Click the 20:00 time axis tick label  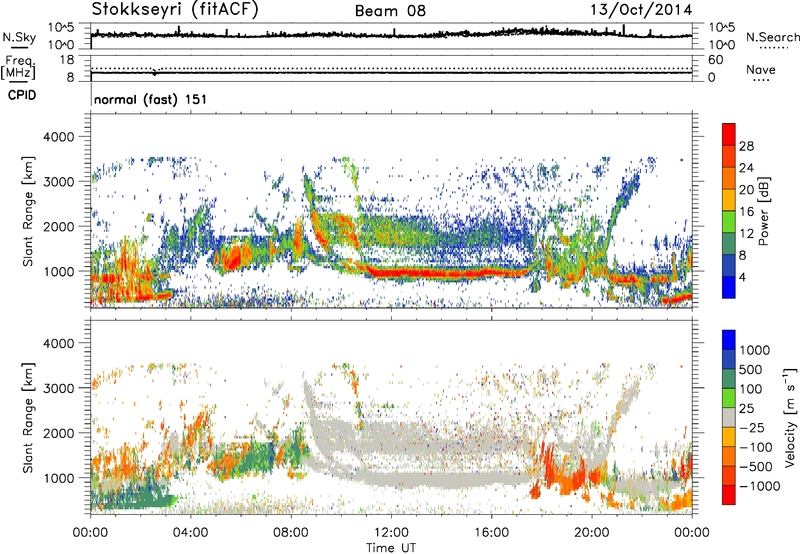pos(592,533)
